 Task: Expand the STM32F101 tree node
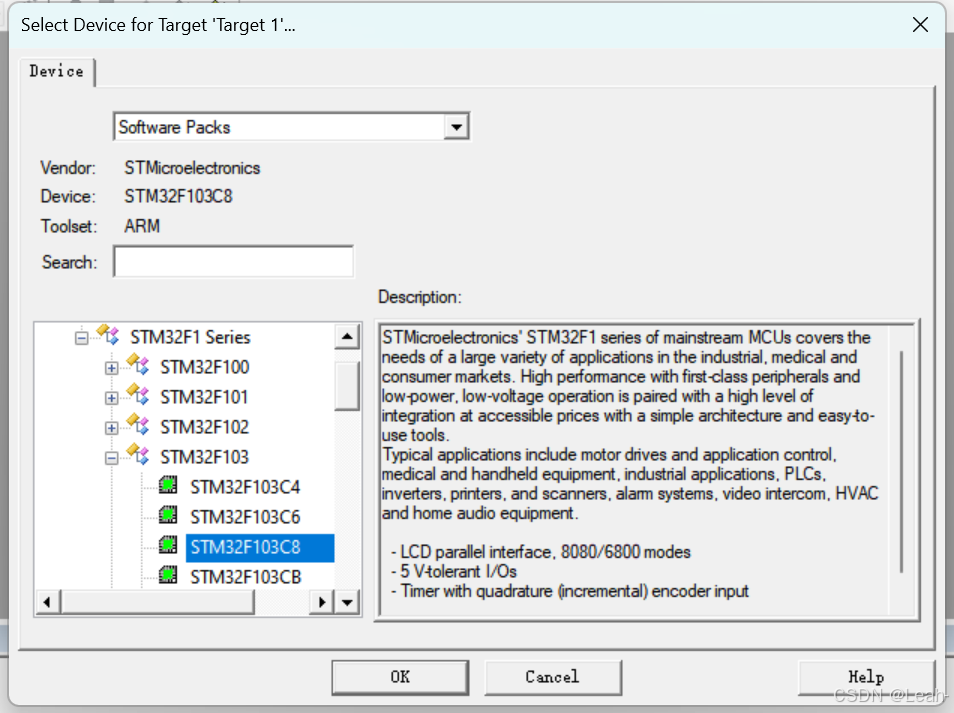point(111,398)
